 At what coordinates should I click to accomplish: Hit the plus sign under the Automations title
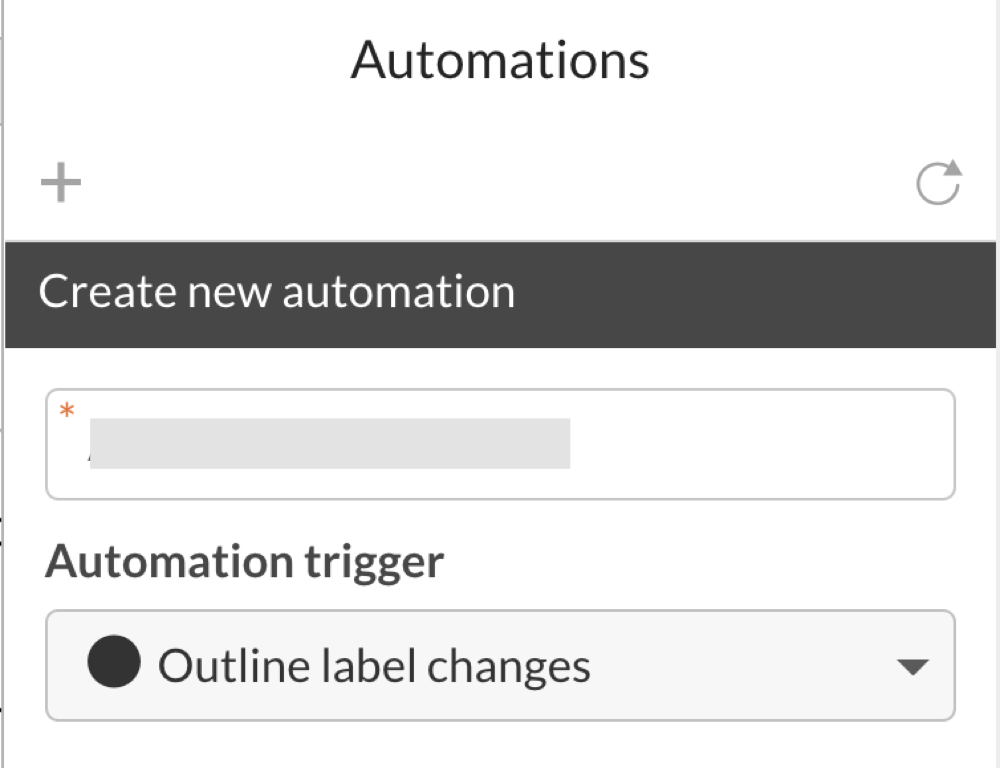60,181
